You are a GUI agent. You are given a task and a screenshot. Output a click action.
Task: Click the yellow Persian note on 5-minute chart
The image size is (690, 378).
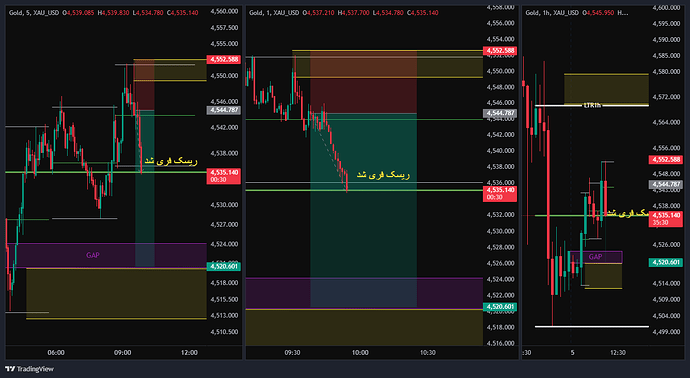tap(171, 161)
